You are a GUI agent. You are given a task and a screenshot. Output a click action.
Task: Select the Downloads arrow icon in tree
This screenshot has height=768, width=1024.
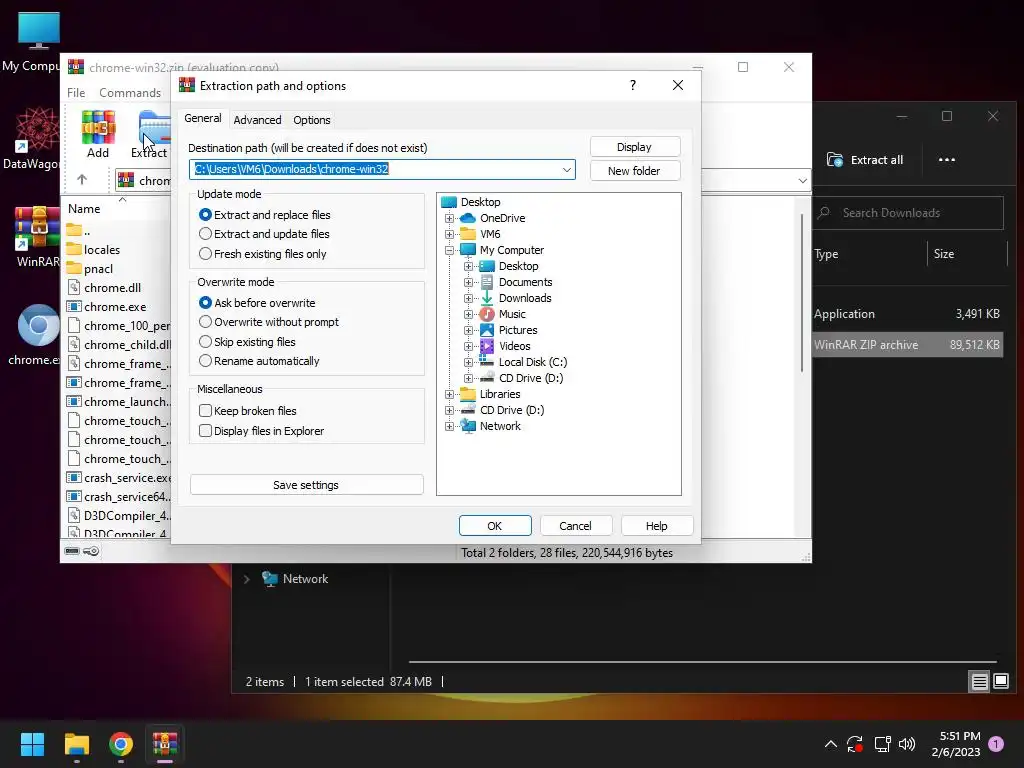point(487,298)
